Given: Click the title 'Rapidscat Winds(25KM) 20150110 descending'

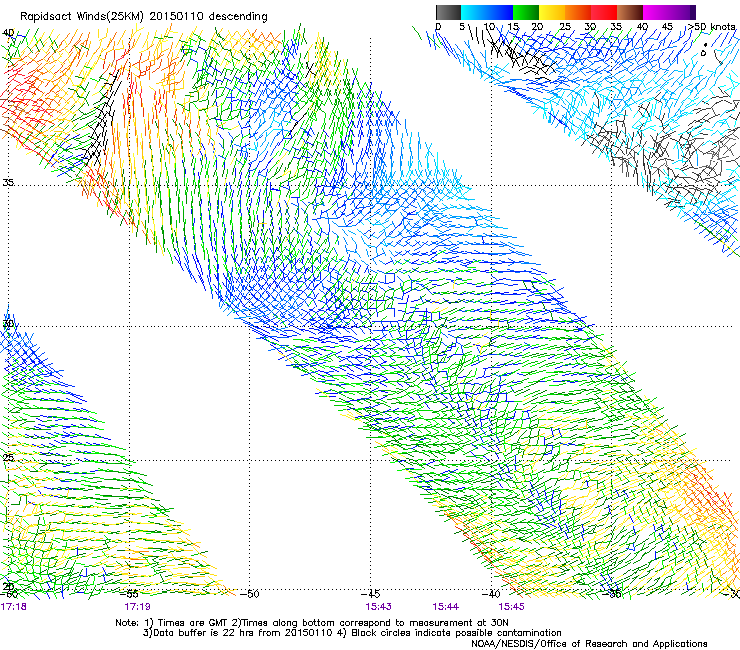Looking at the screenshot, I should pos(143,17).
